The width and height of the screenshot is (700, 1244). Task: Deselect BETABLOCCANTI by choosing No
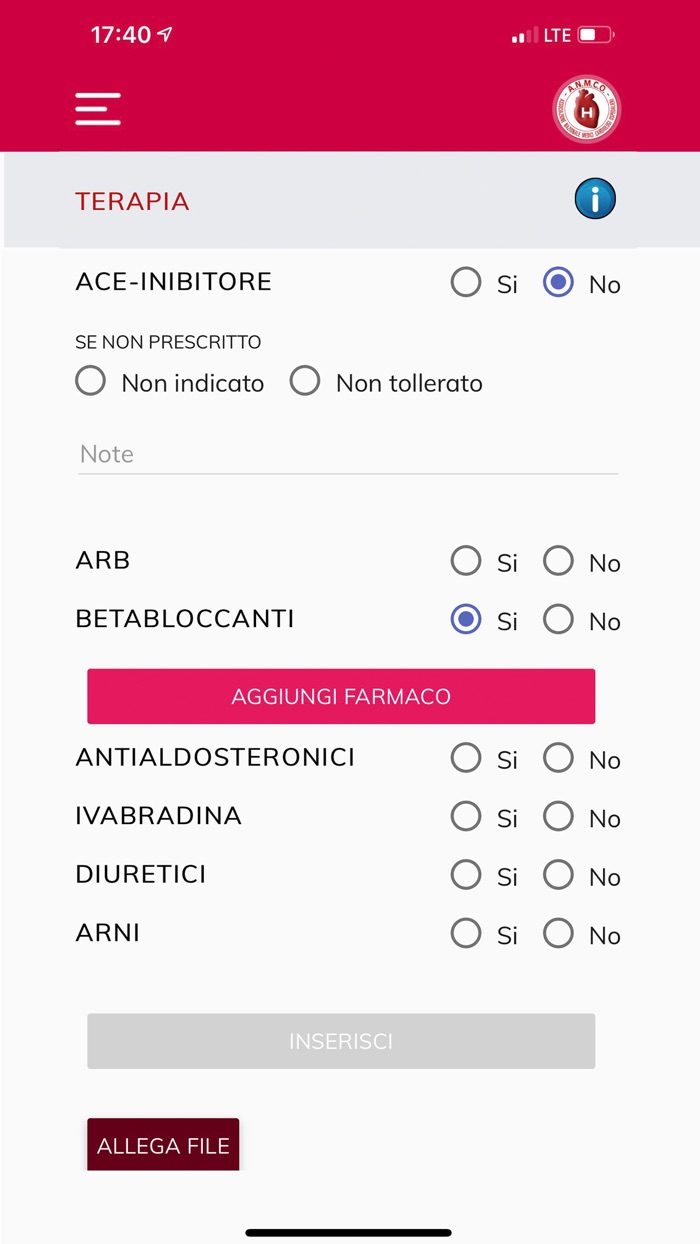pyautogui.click(x=558, y=620)
